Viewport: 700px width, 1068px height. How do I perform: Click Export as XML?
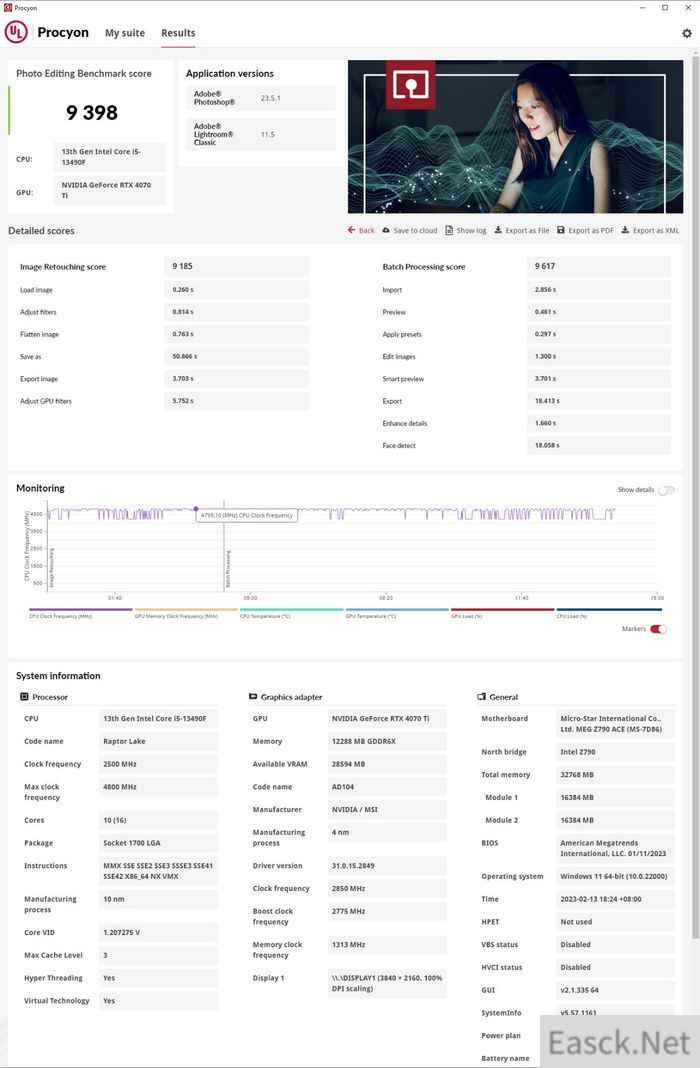(x=650, y=230)
